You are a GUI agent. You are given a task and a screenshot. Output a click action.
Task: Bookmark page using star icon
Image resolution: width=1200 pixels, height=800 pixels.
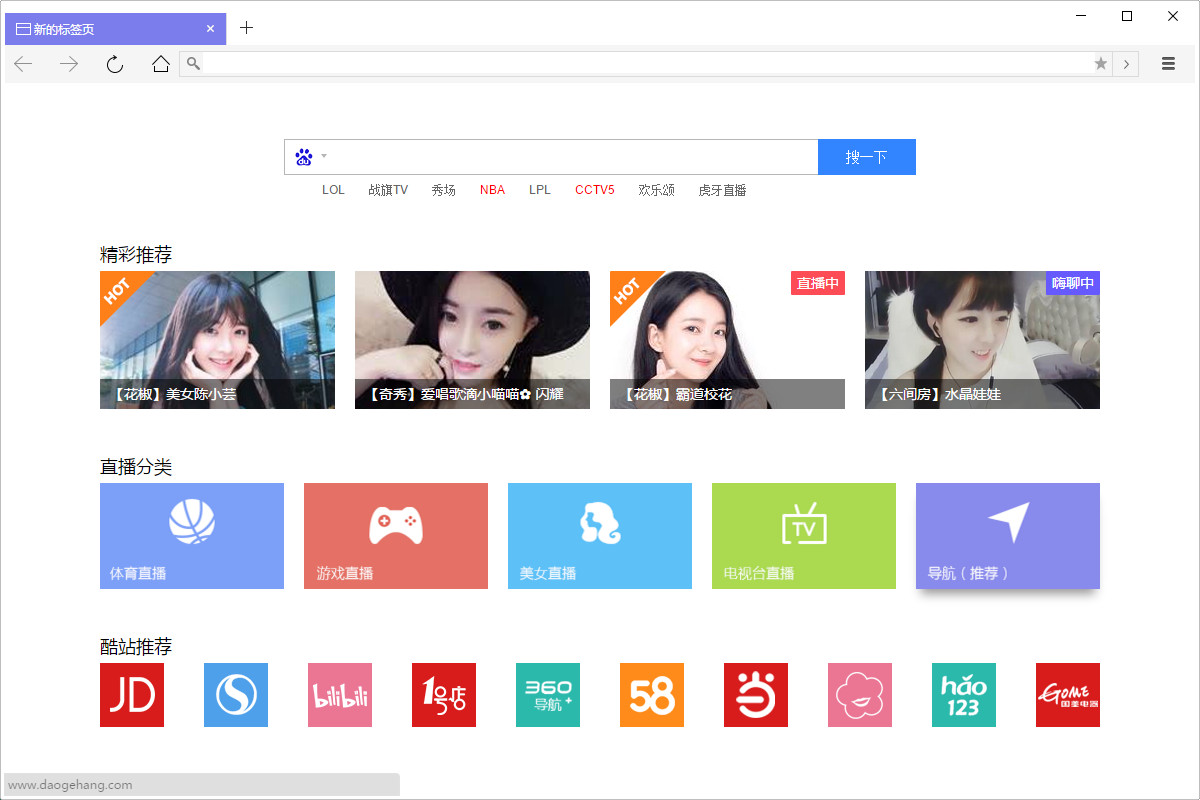point(1101,64)
